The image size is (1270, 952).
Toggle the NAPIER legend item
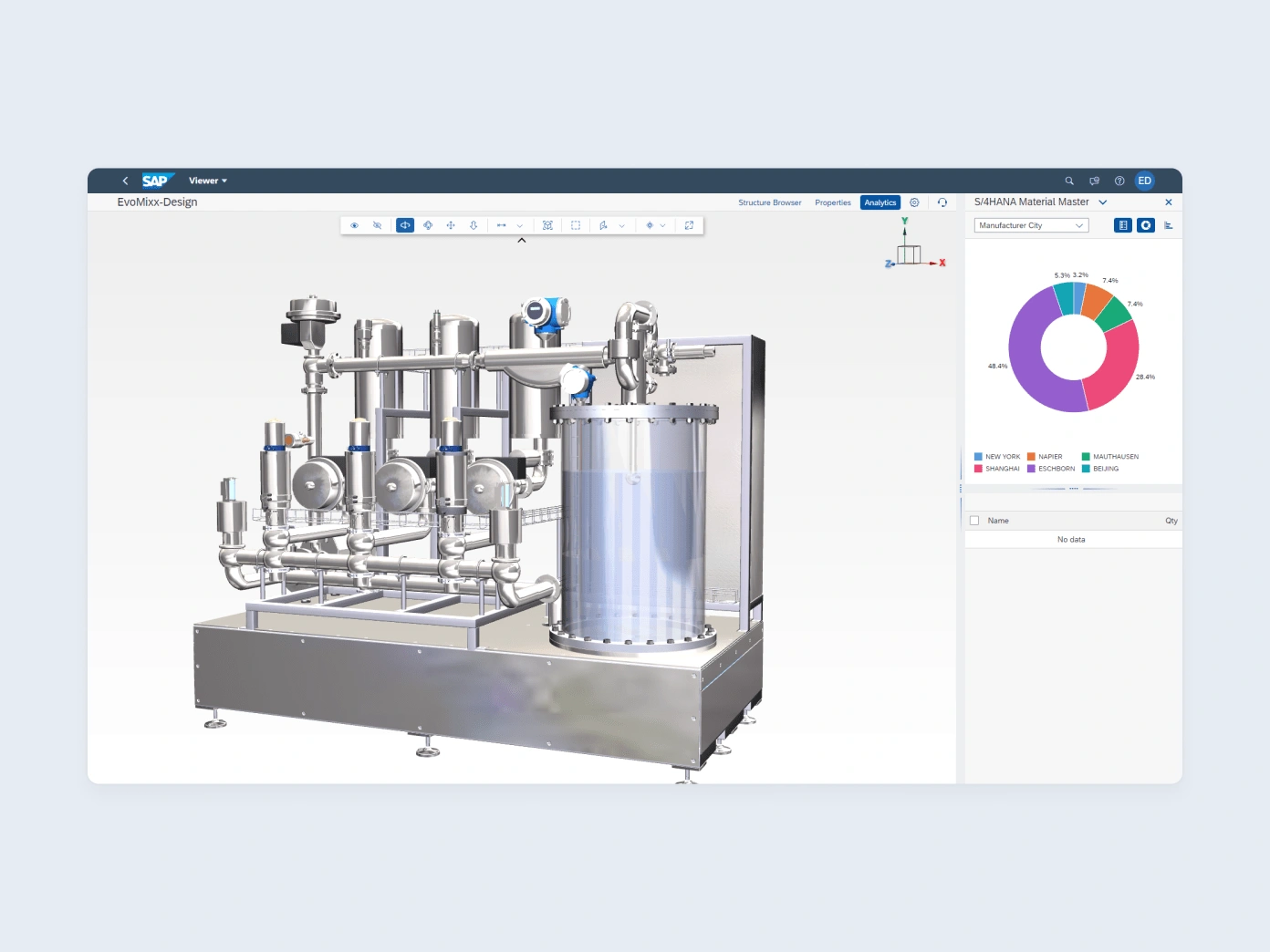click(1045, 457)
